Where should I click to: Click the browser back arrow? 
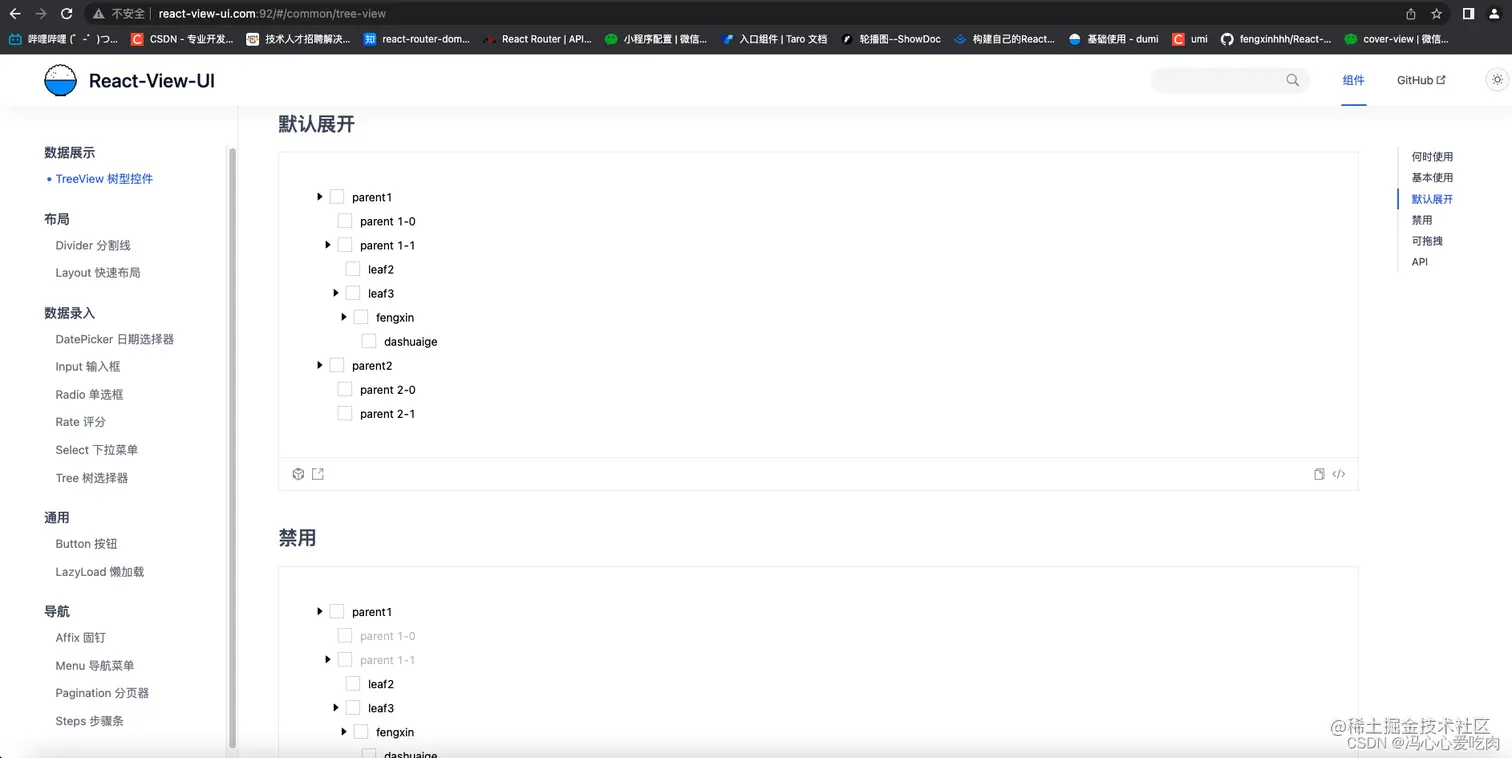(x=15, y=14)
